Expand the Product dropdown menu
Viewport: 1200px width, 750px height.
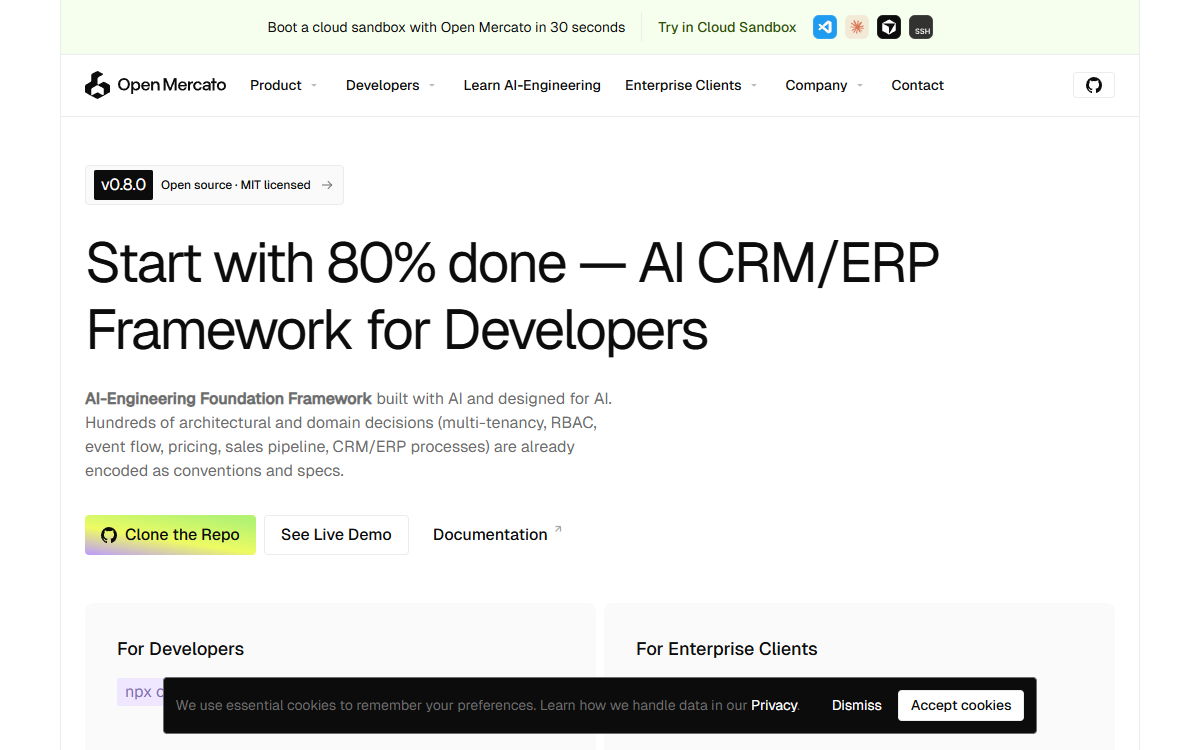(x=284, y=85)
